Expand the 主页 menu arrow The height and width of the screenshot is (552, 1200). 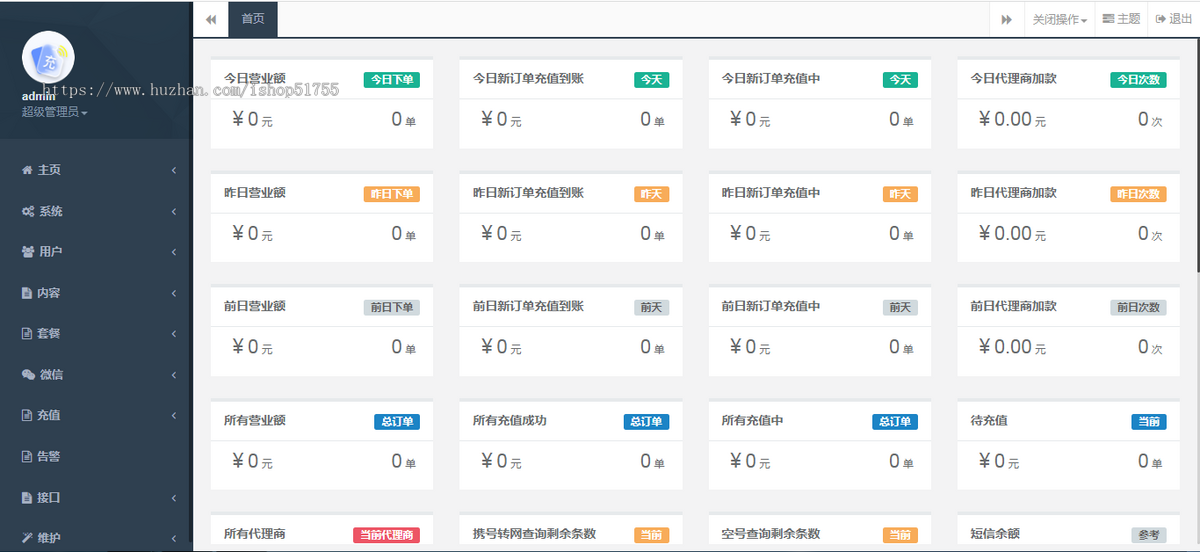(x=174, y=171)
